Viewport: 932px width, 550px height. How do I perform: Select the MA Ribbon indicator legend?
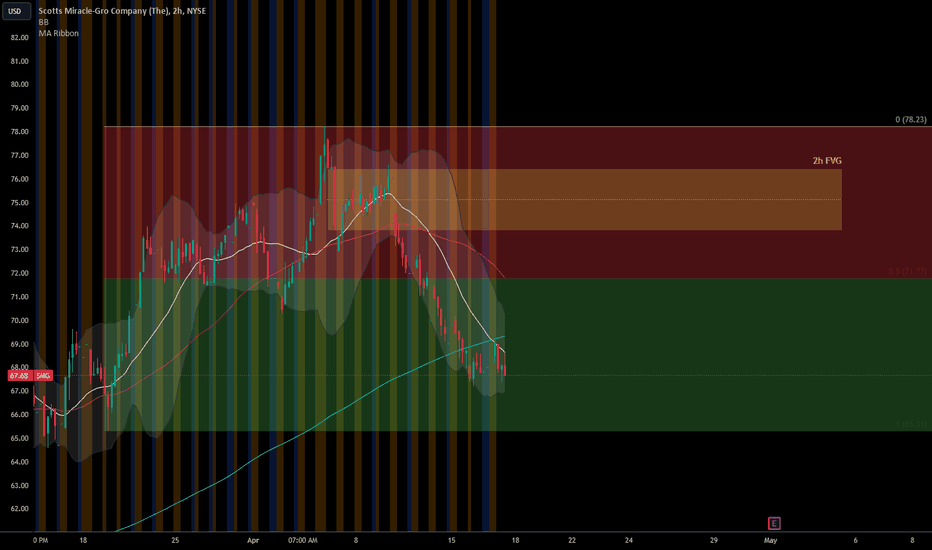click(58, 33)
